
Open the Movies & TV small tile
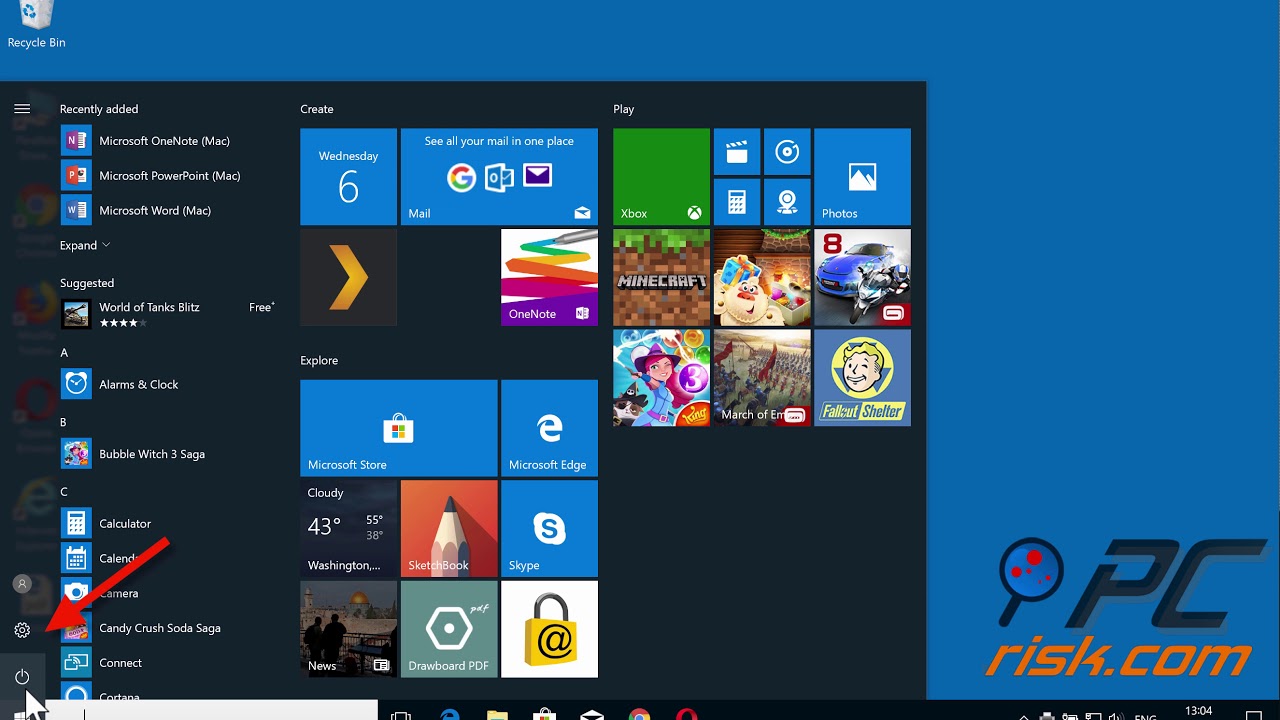point(737,152)
